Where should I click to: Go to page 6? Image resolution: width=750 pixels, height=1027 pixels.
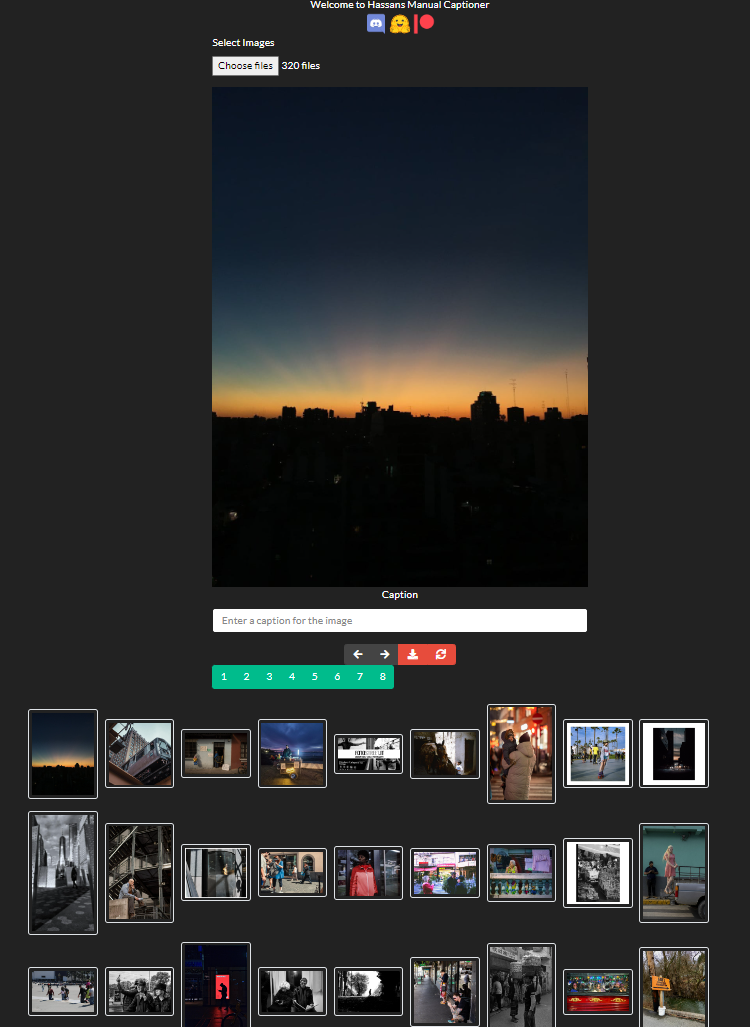[x=337, y=677]
